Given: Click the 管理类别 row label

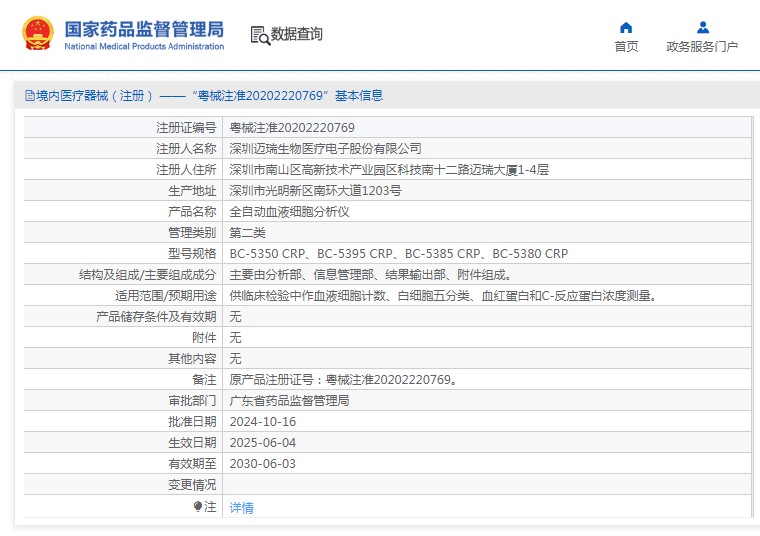Looking at the screenshot, I should (192, 233).
